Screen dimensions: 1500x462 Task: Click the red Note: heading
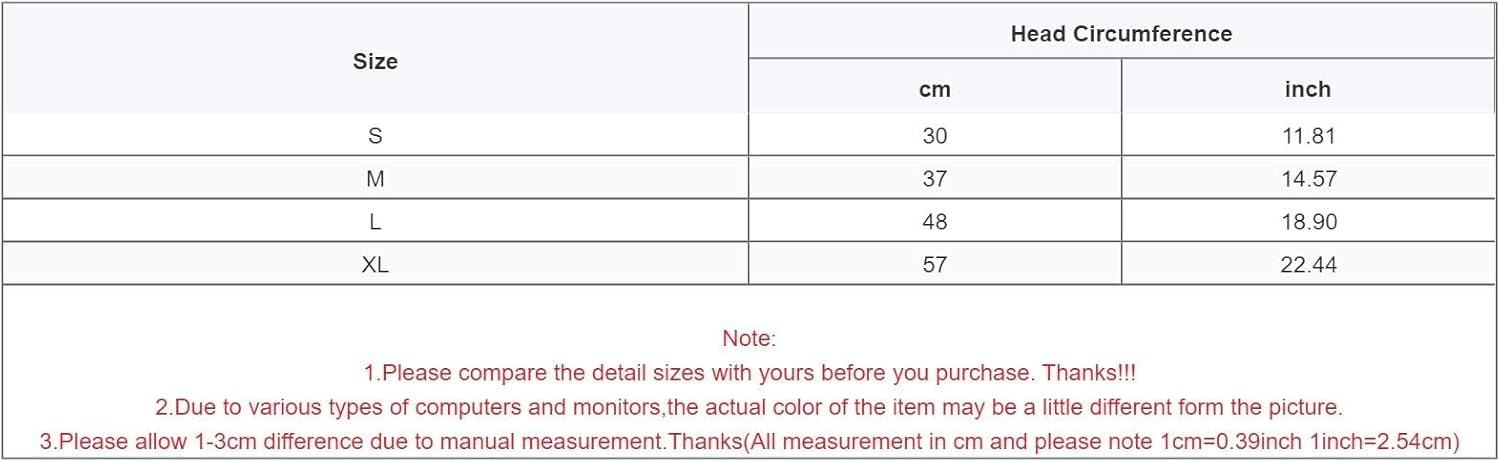point(749,339)
